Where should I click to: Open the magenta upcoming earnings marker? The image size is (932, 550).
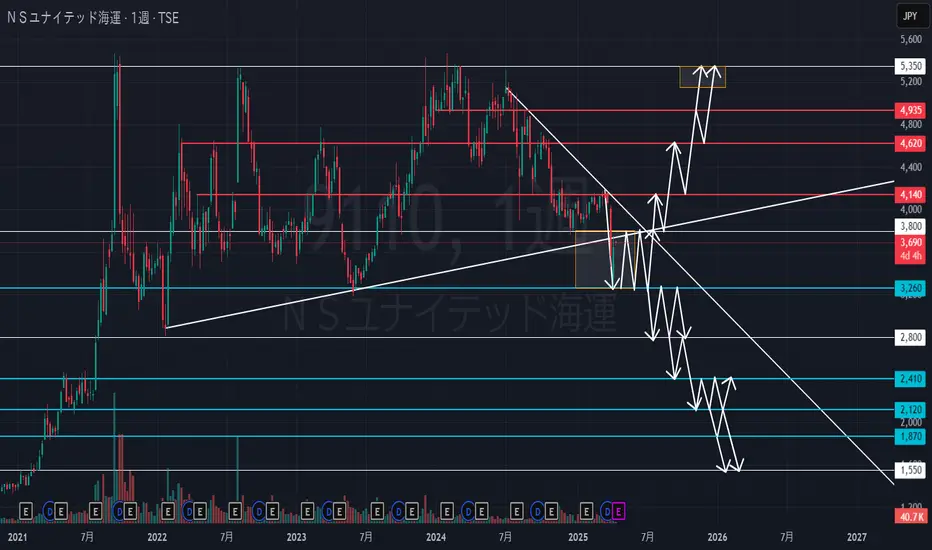click(619, 511)
